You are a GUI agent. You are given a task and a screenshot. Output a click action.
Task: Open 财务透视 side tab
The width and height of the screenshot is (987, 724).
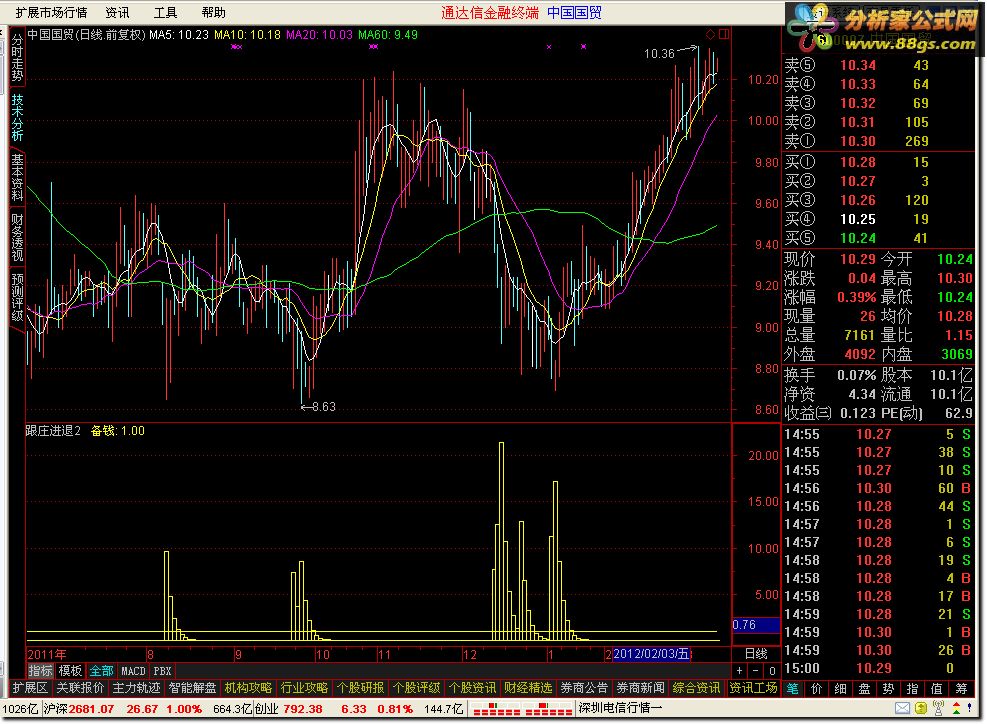[x=17, y=237]
